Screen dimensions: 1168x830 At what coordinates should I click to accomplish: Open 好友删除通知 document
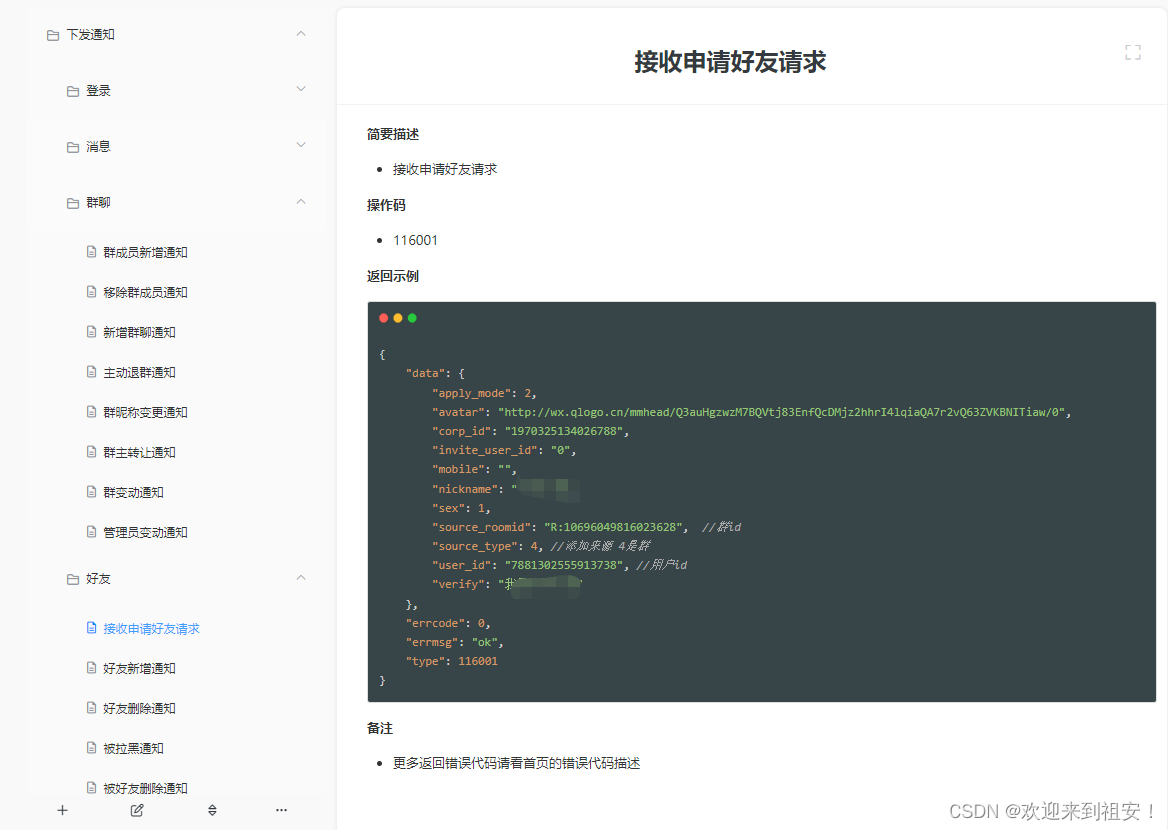click(139, 709)
